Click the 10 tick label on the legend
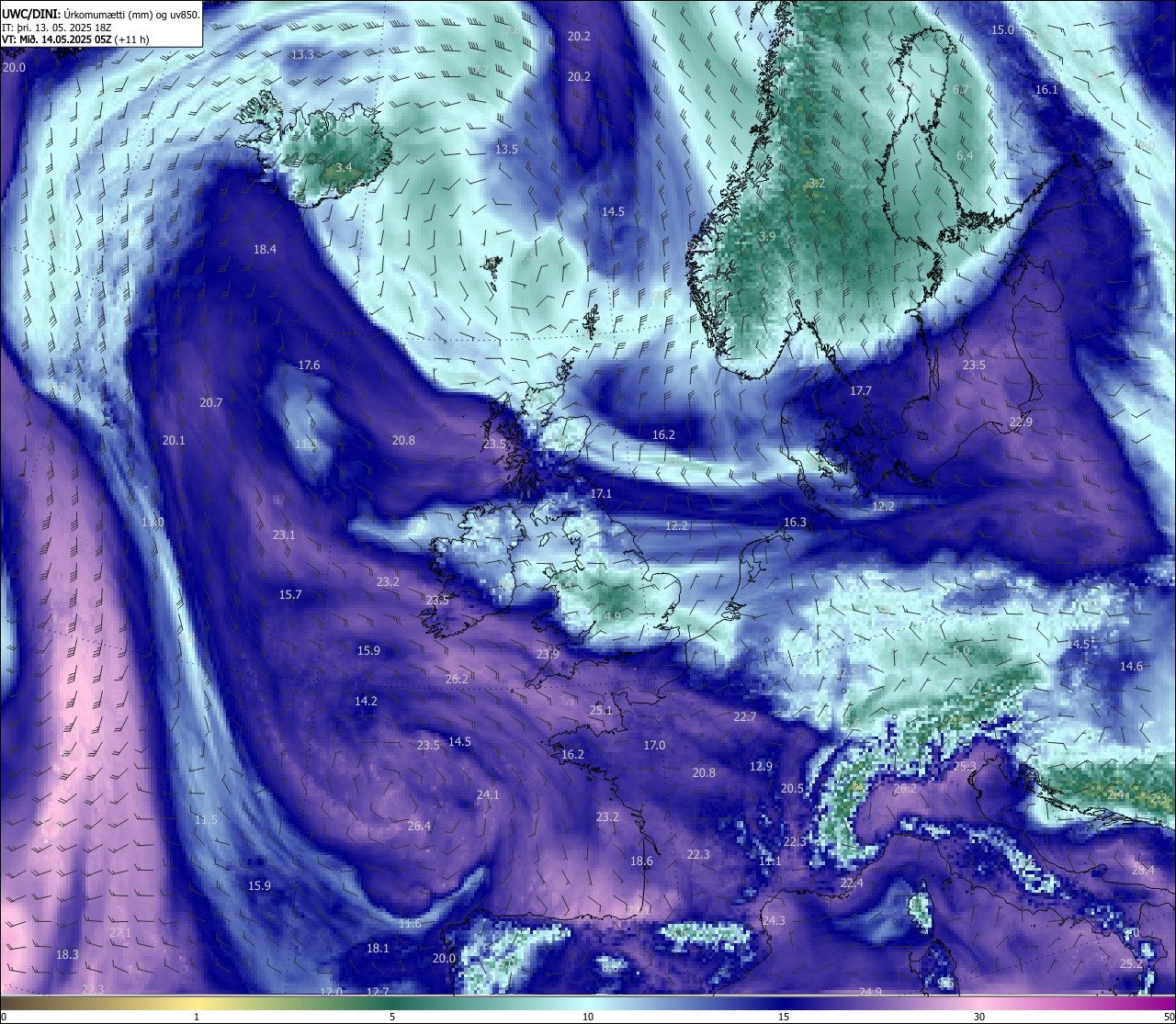The height and width of the screenshot is (1024, 1176). point(588,1016)
